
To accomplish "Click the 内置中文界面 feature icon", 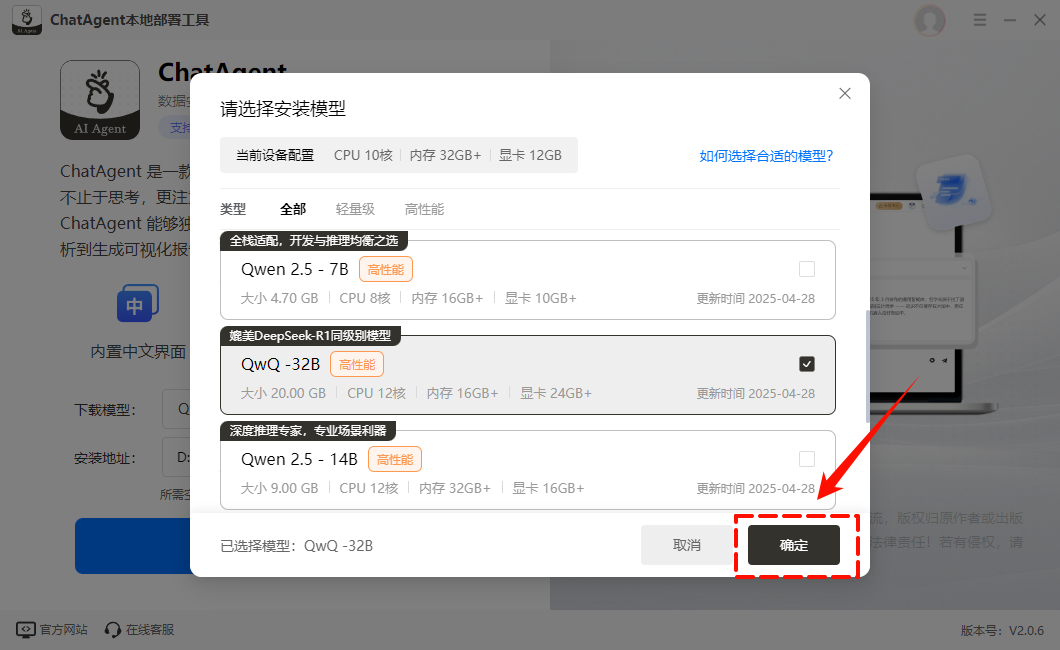I will 138,303.
